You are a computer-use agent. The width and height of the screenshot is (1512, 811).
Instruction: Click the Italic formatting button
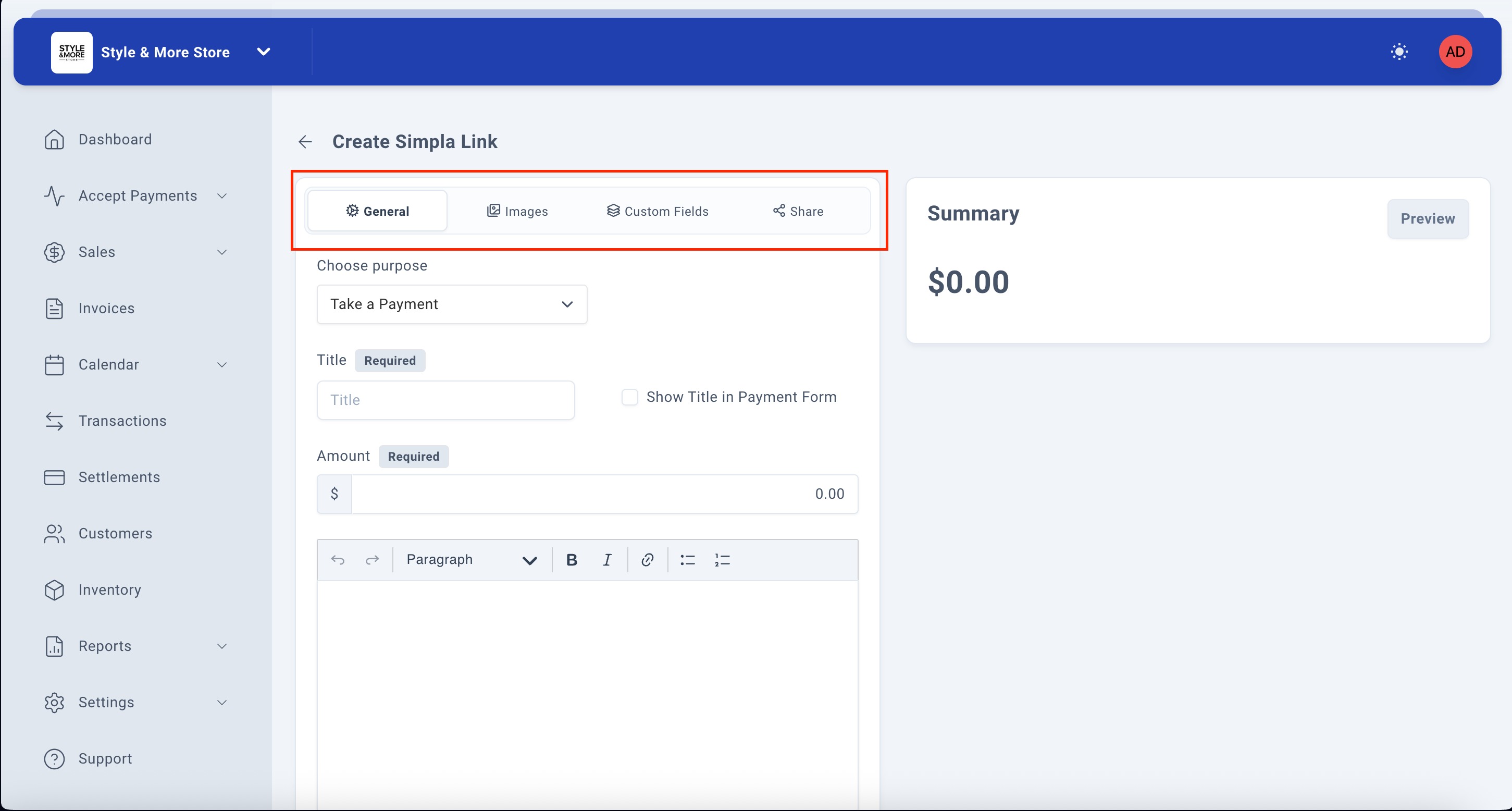pos(607,560)
